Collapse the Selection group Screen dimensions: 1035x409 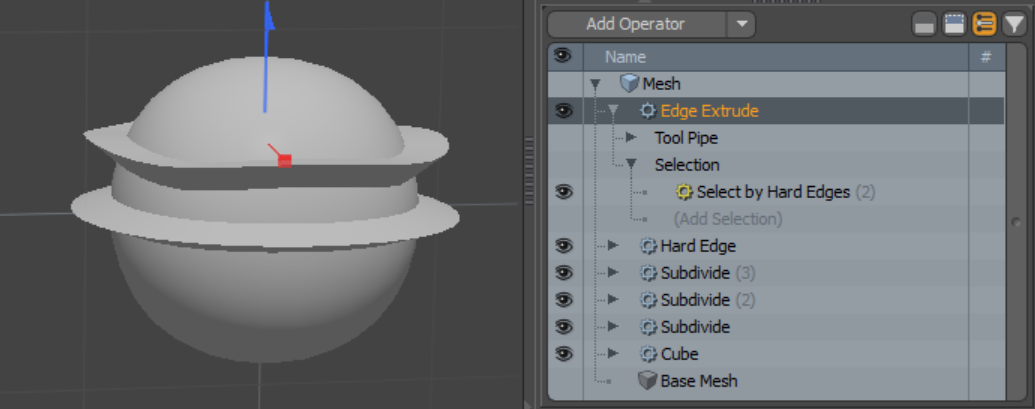tap(631, 164)
